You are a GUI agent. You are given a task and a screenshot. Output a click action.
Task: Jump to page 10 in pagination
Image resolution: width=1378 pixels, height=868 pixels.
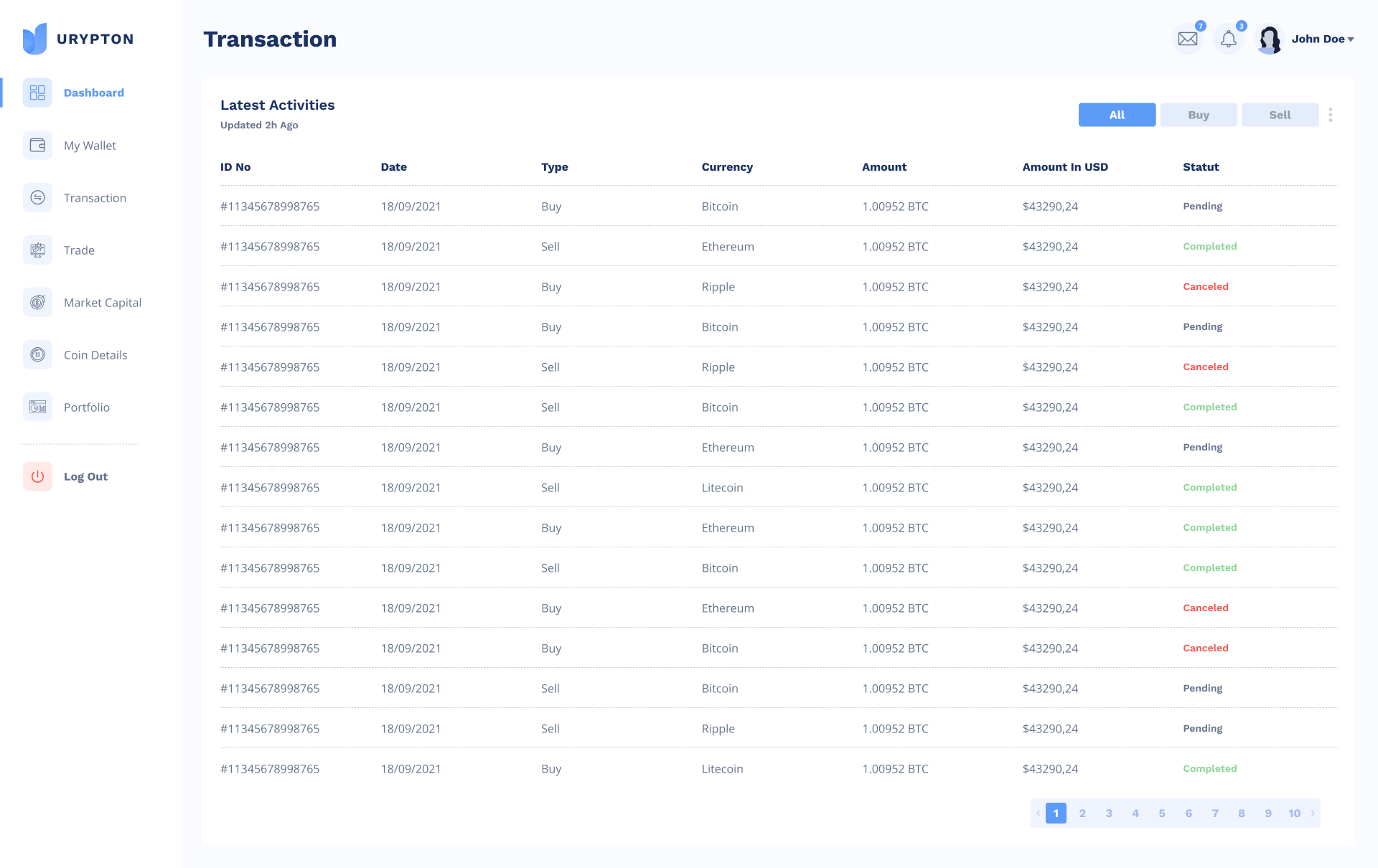(x=1294, y=813)
